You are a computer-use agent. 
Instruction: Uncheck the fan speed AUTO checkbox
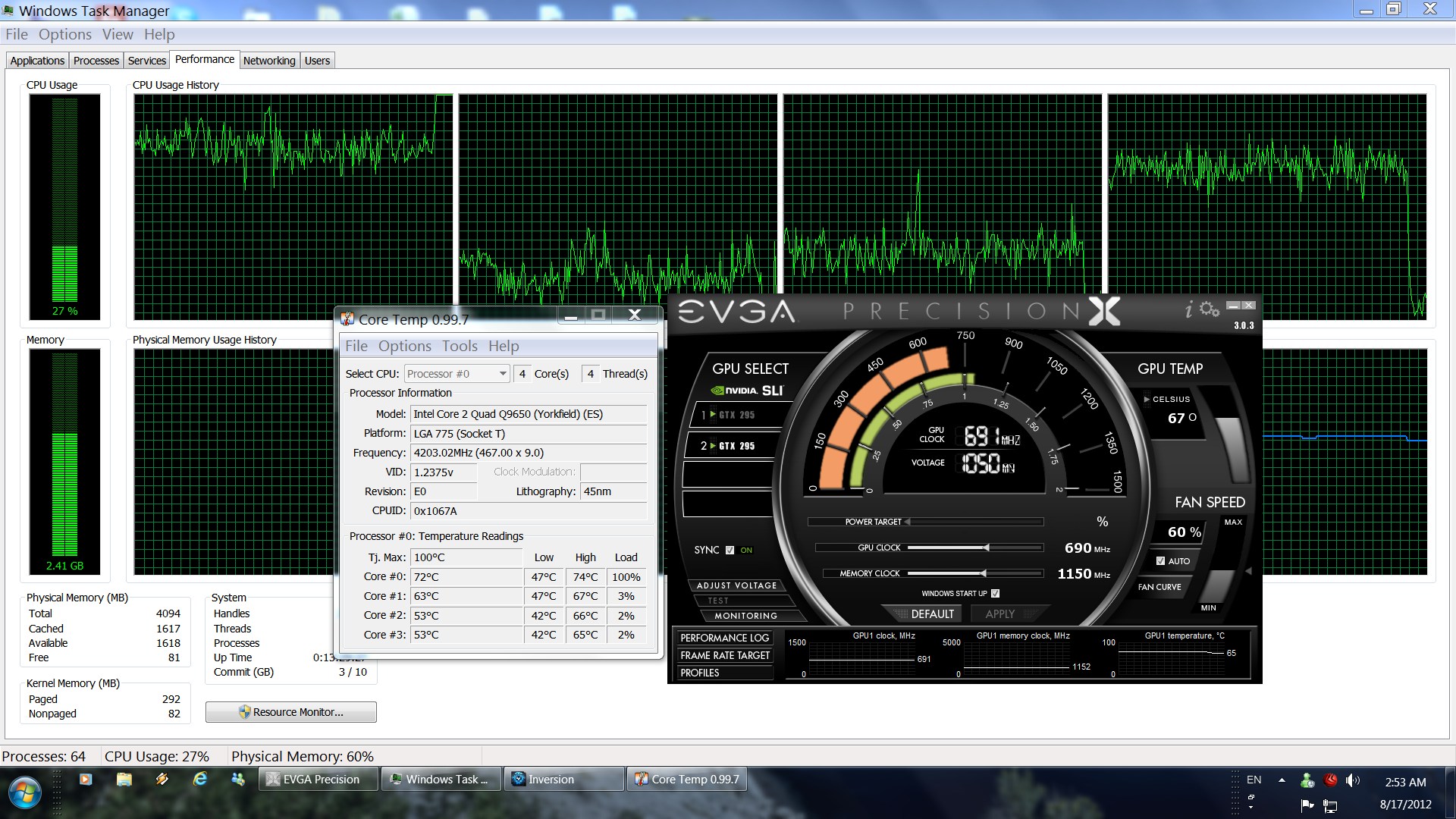click(1160, 561)
